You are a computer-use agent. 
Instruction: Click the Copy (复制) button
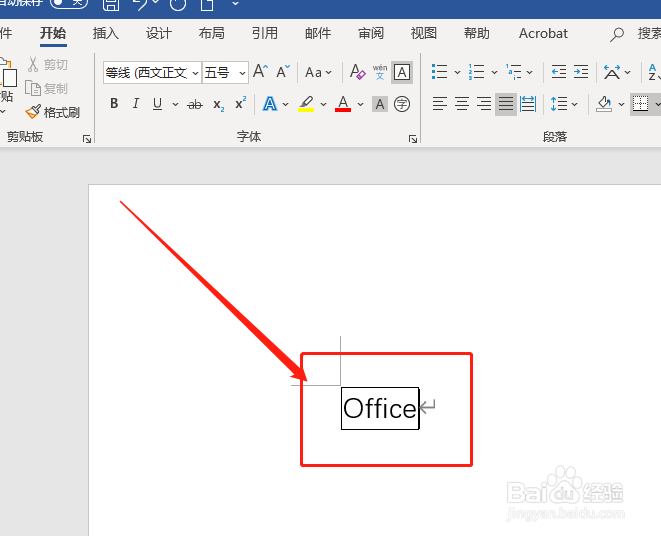[47, 89]
